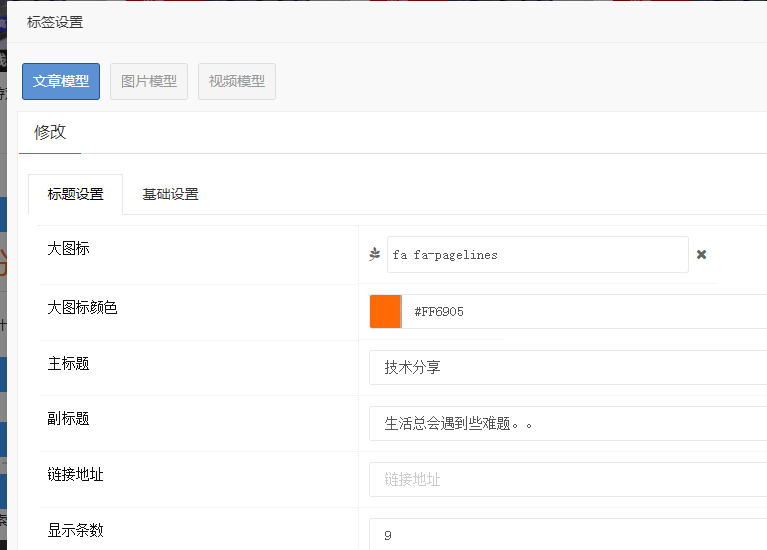
Task: Focus the 显示条数 field showing 9
Action: click(570, 535)
